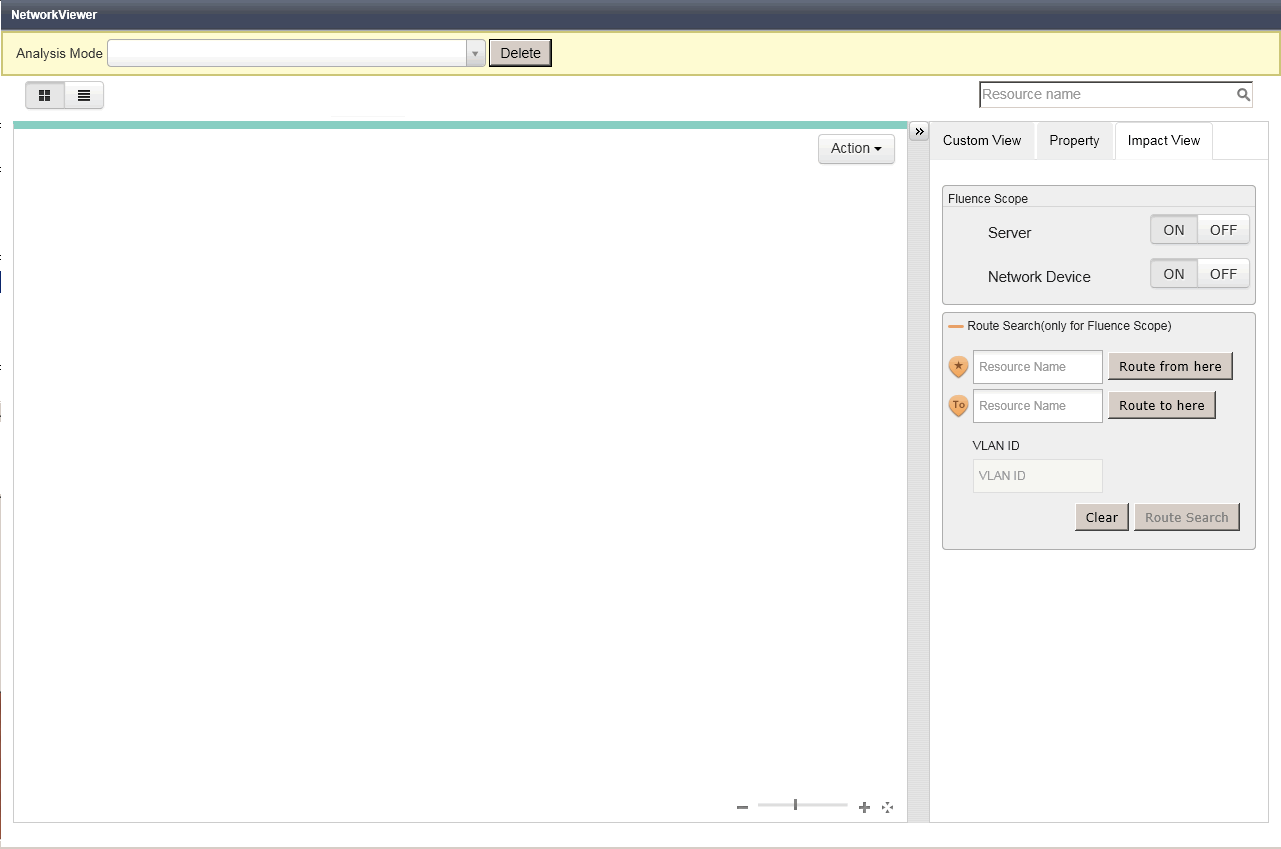Click the route destination 'To' marker icon
This screenshot has width=1281, height=849.
click(x=958, y=406)
